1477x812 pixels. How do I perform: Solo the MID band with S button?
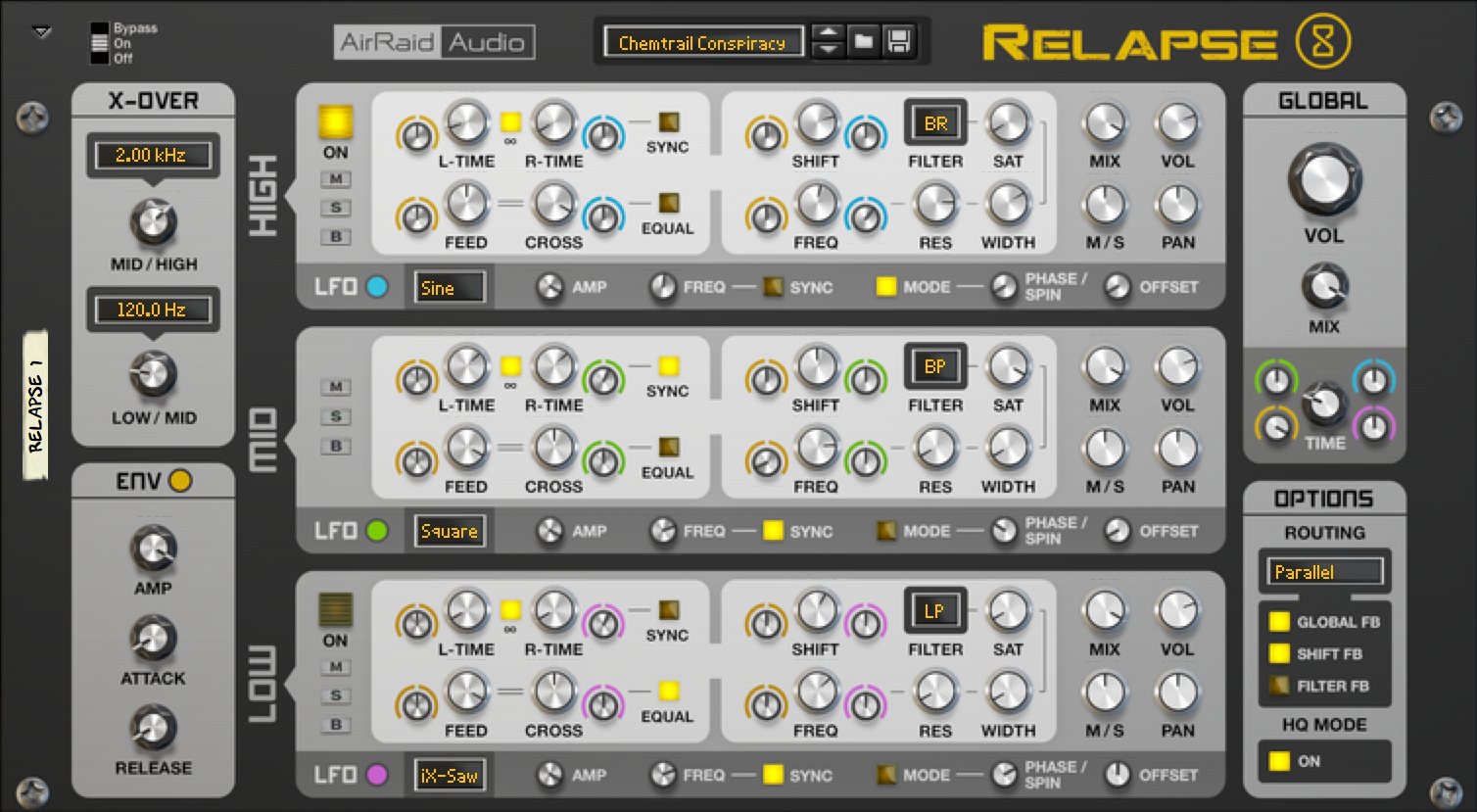336,416
